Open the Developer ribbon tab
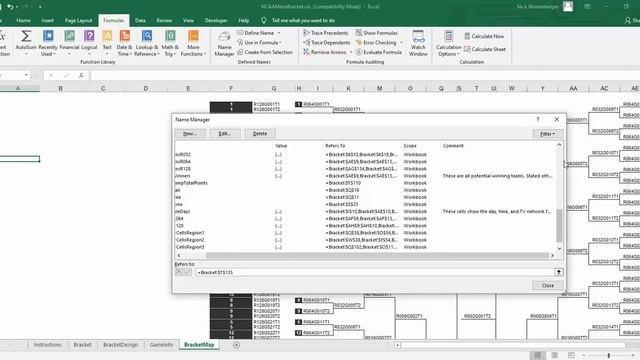 click(x=216, y=20)
